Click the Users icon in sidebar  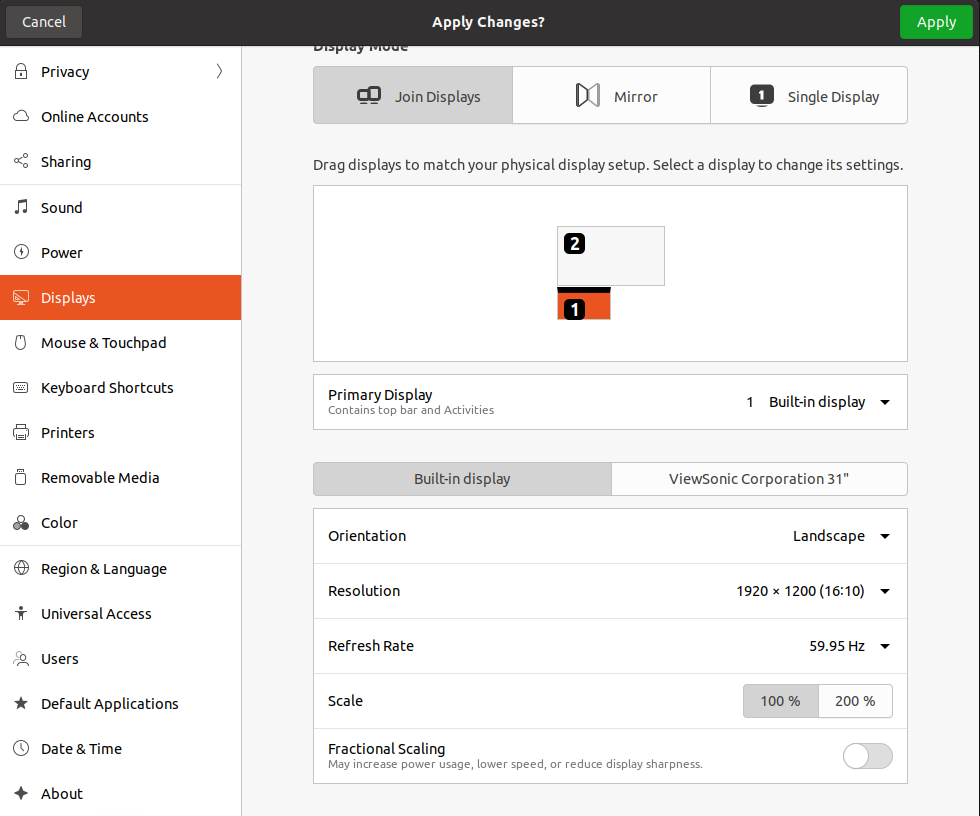(x=21, y=659)
